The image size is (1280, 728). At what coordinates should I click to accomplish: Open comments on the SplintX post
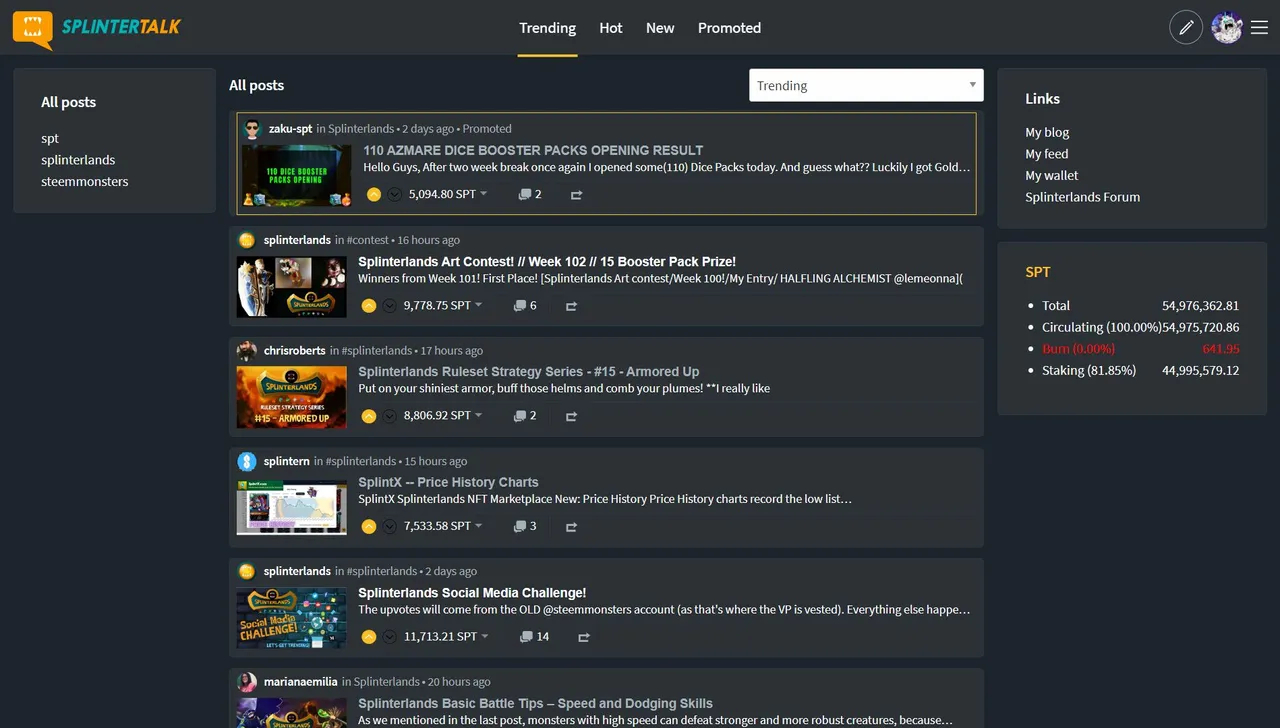525,526
